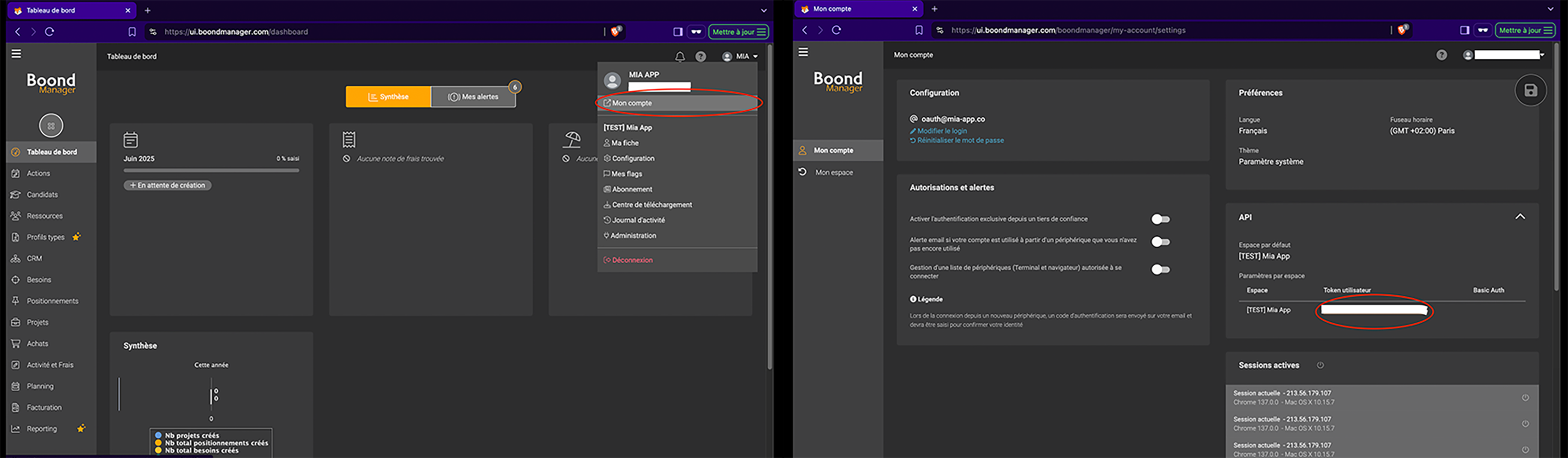
Task: Open MIA user dropdown in dashboard header
Action: pos(740,57)
